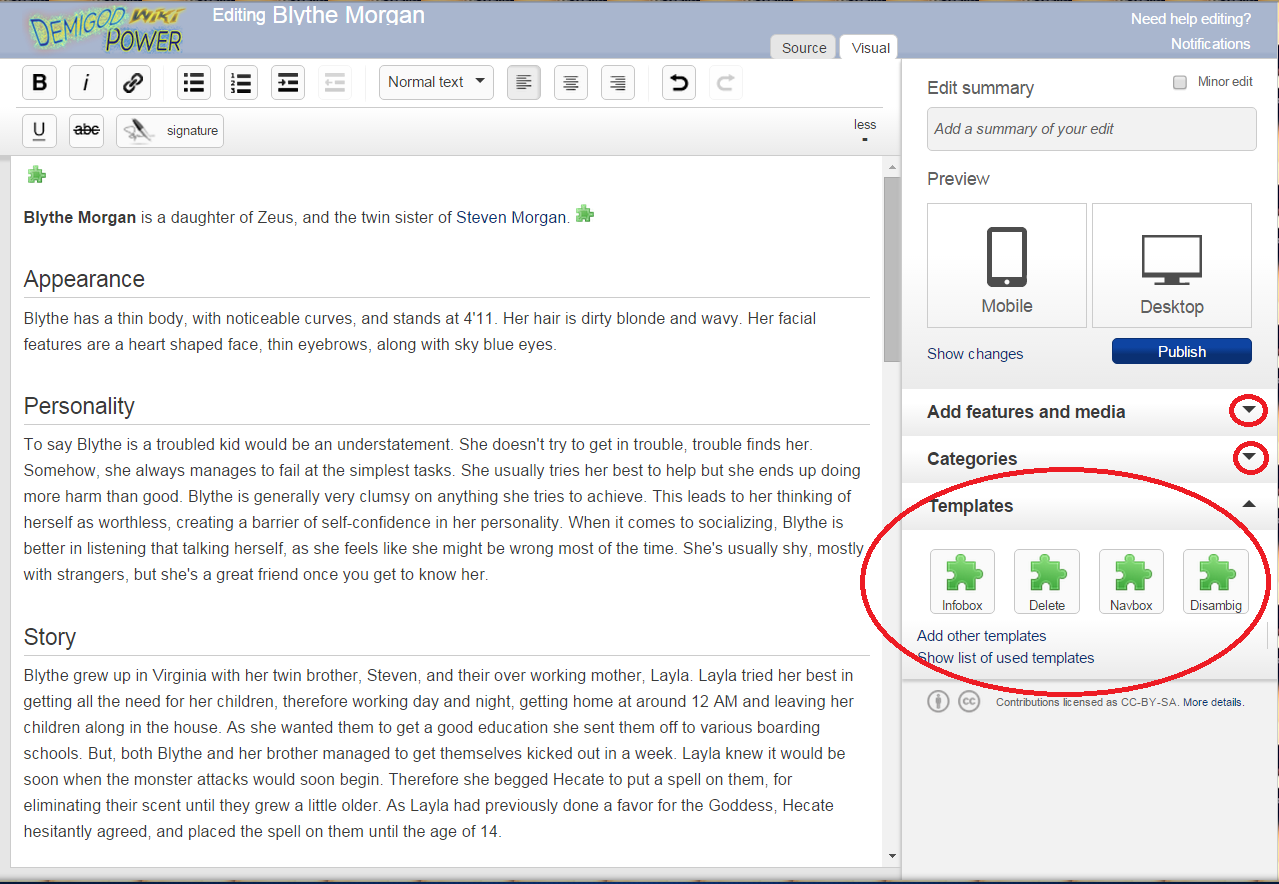1279x884 pixels.
Task: Click Show changes link
Action: pyautogui.click(x=975, y=354)
